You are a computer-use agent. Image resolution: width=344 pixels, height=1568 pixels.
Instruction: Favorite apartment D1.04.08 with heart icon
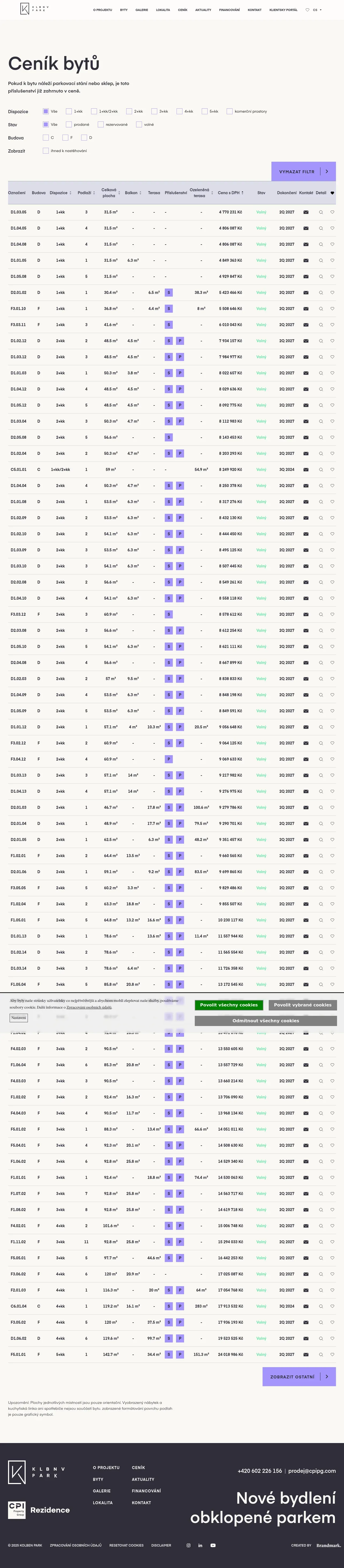pyautogui.click(x=332, y=244)
